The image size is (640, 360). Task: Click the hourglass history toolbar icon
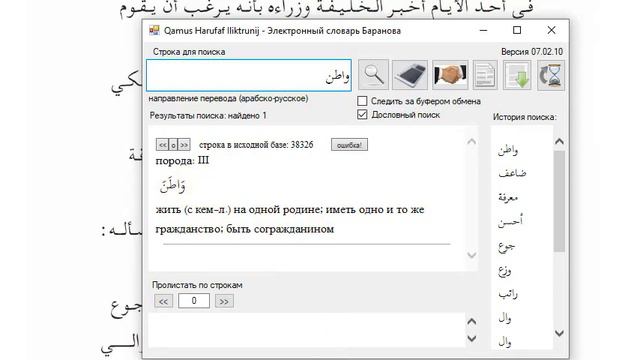(551, 75)
